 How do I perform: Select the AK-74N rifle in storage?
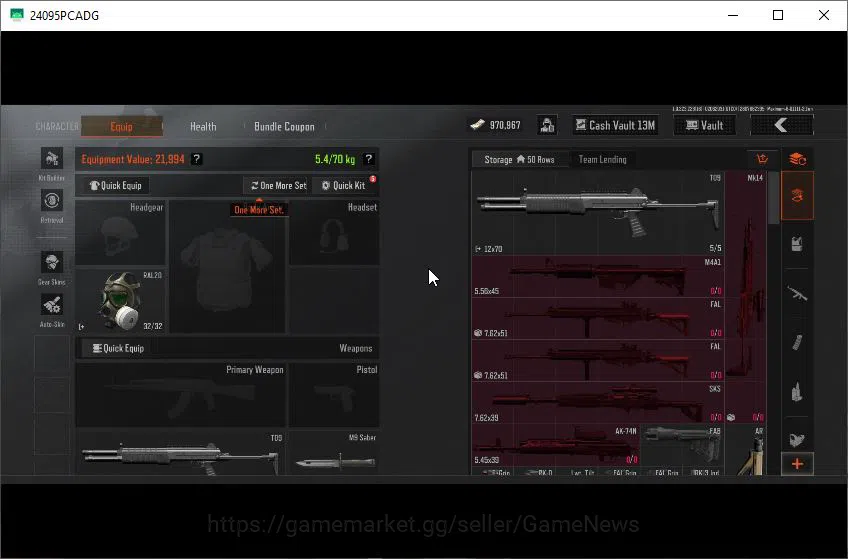coord(556,445)
